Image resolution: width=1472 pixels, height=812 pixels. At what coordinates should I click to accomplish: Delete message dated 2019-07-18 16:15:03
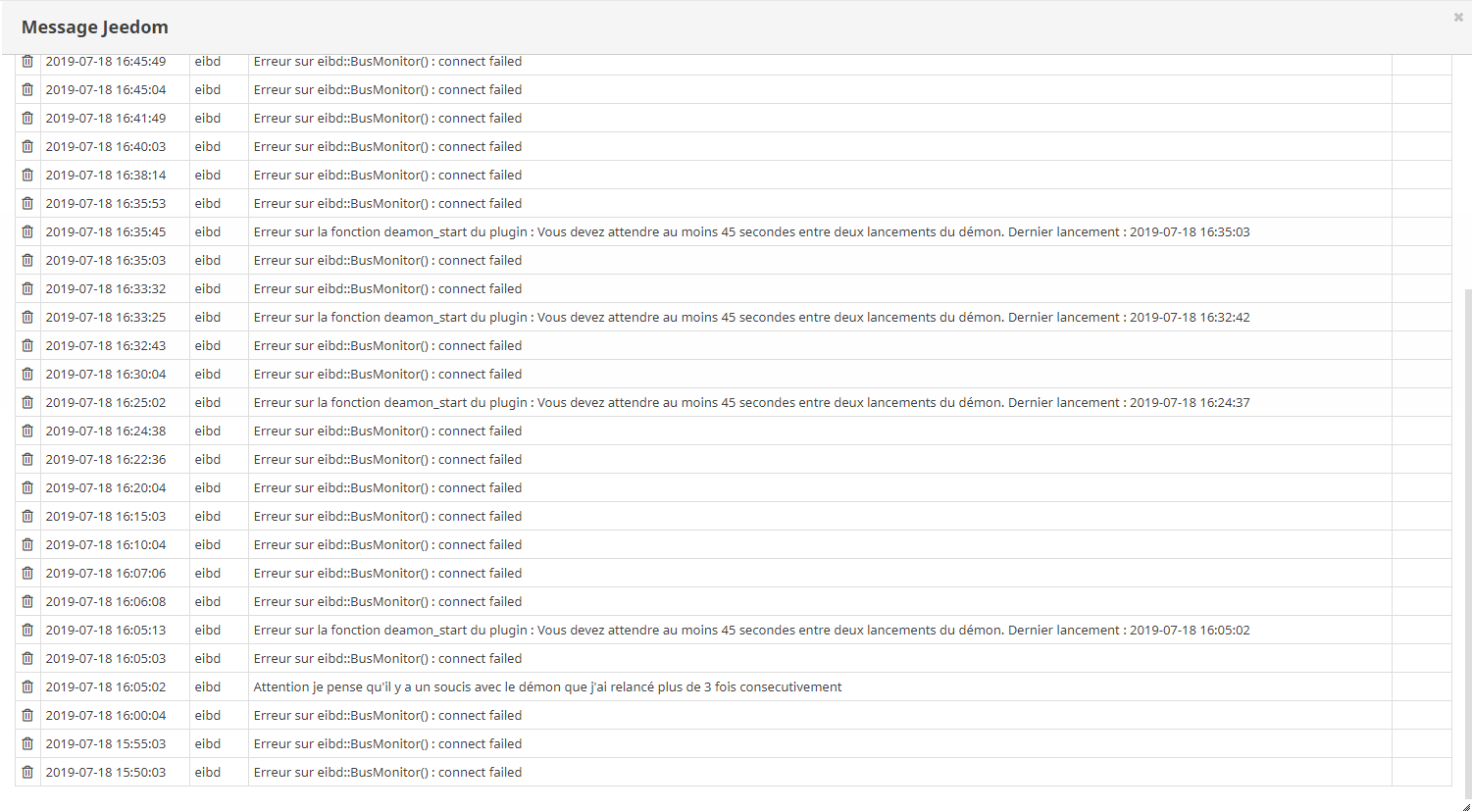tap(27, 516)
